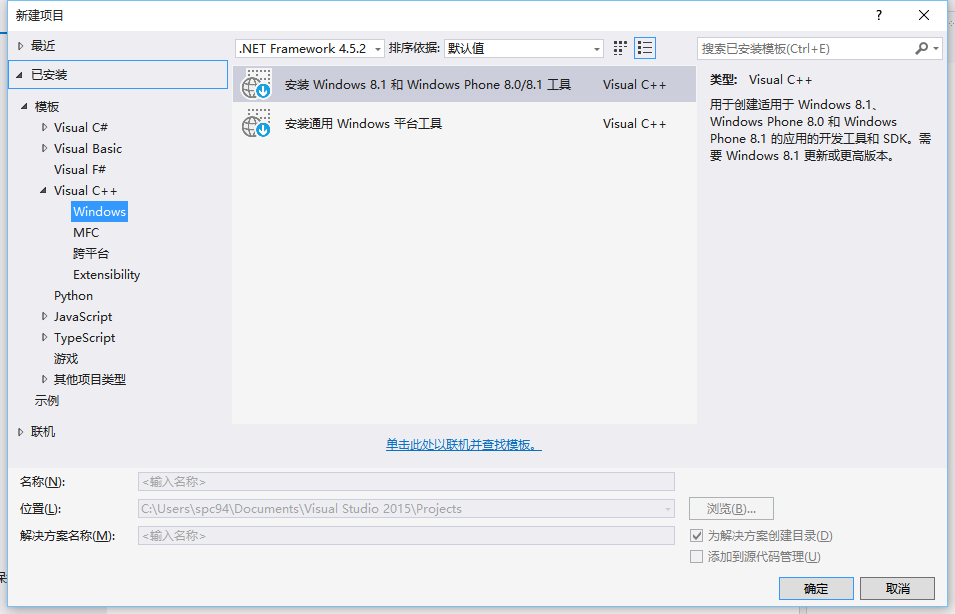955x614 pixels.
Task: Select the MFC template category
Action: coord(86,233)
